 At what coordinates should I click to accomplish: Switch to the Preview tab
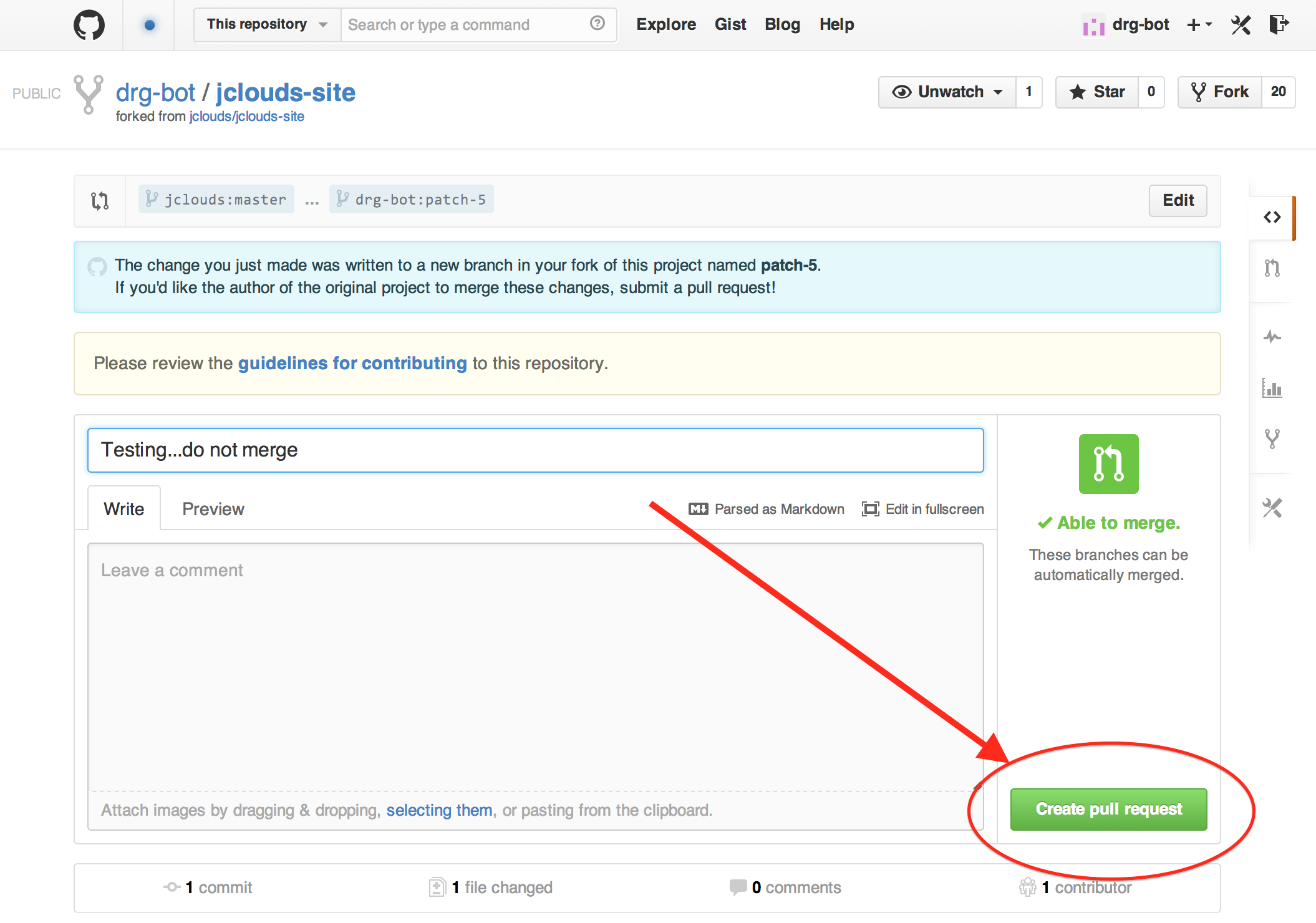[213, 509]
